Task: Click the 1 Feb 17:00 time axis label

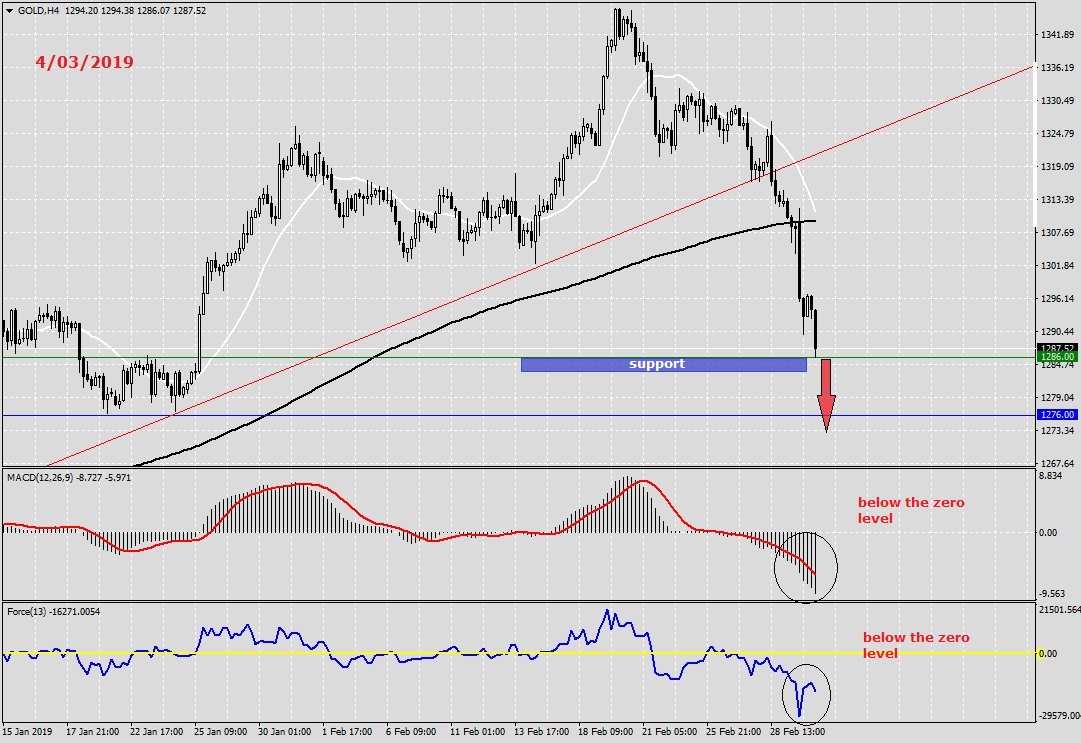Action: tap(347, 731)
